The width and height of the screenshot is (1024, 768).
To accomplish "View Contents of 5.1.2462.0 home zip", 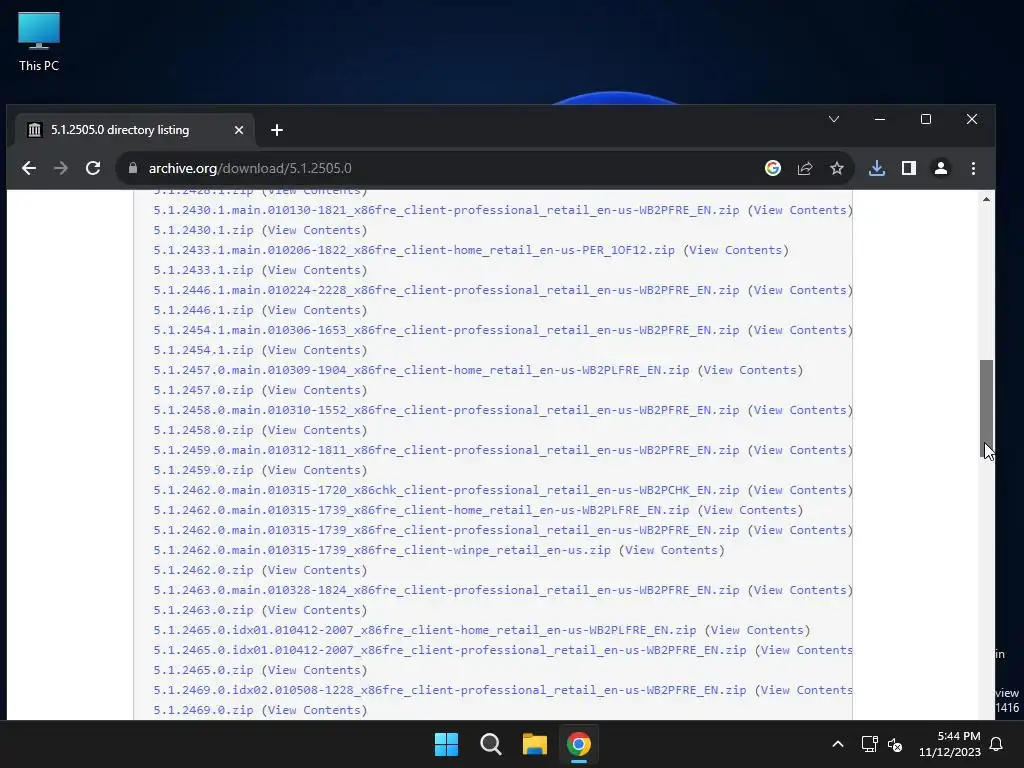I will pos(750,510).
